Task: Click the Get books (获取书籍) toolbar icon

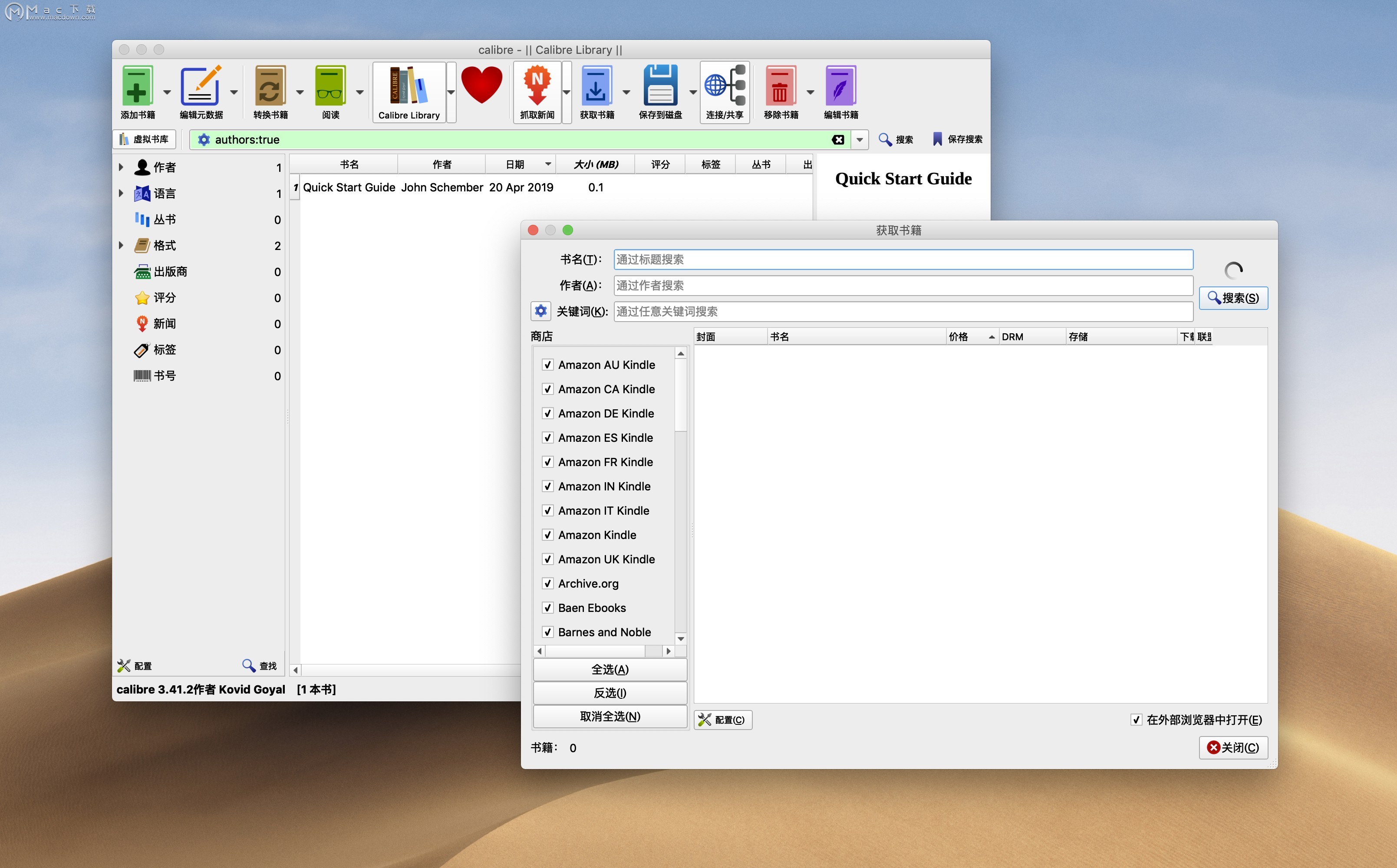Action: [596, 86]
